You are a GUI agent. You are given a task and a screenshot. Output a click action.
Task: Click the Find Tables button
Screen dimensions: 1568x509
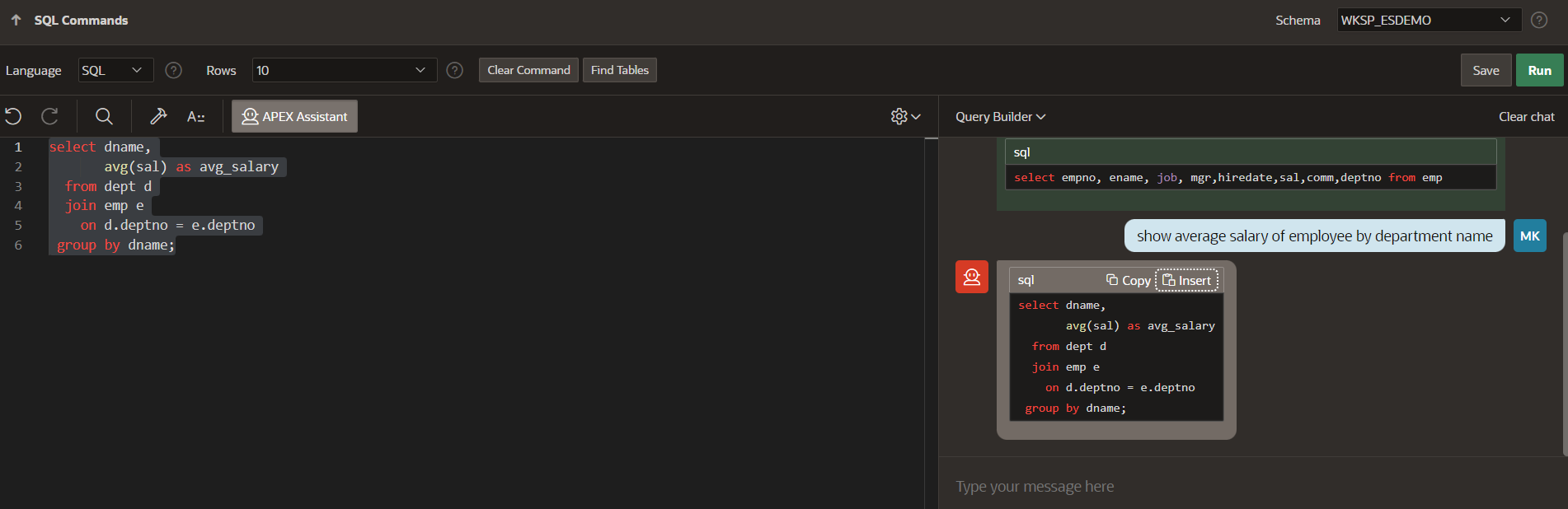(619, 70)
